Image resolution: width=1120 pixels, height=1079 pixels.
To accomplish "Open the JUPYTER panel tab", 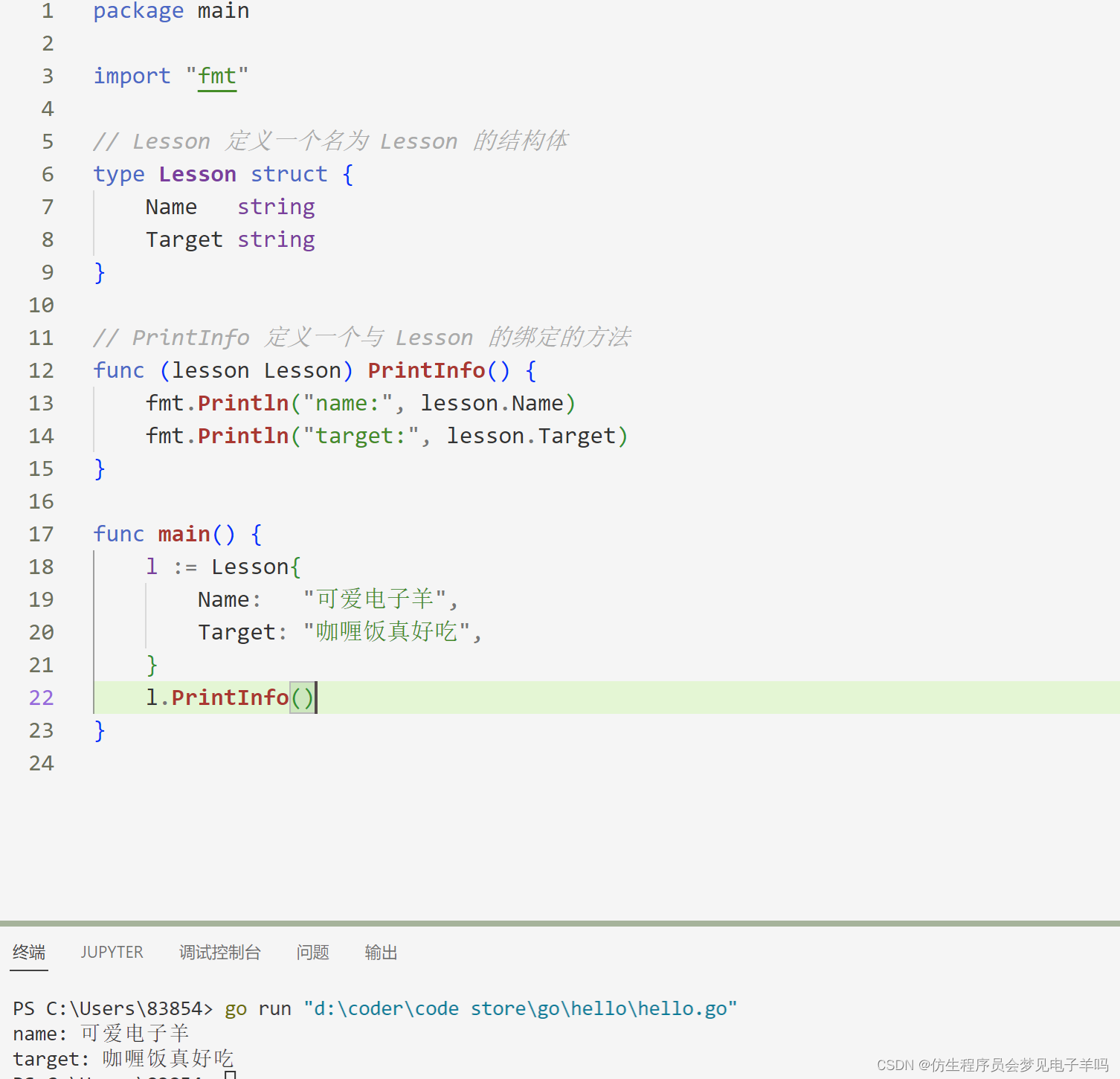I will [112, 952].
